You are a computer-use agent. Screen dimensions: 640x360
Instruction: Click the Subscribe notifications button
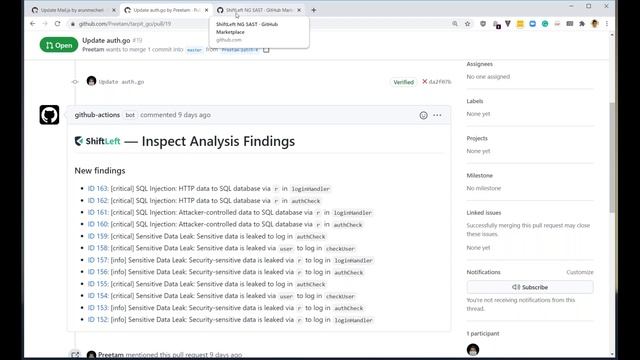(530, 287)
